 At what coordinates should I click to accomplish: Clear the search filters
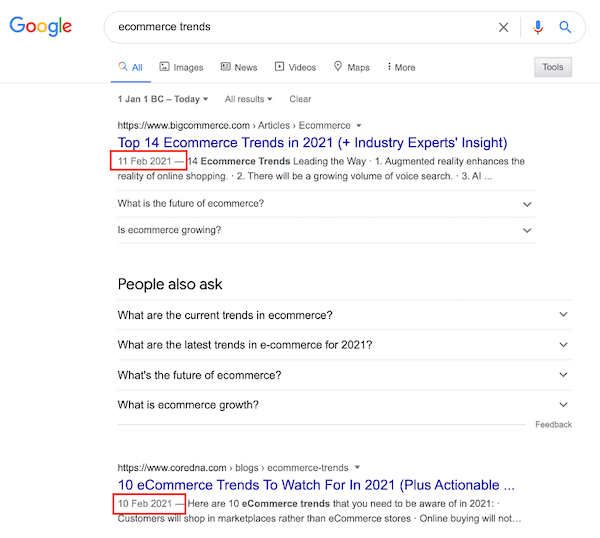coord(300,99)
